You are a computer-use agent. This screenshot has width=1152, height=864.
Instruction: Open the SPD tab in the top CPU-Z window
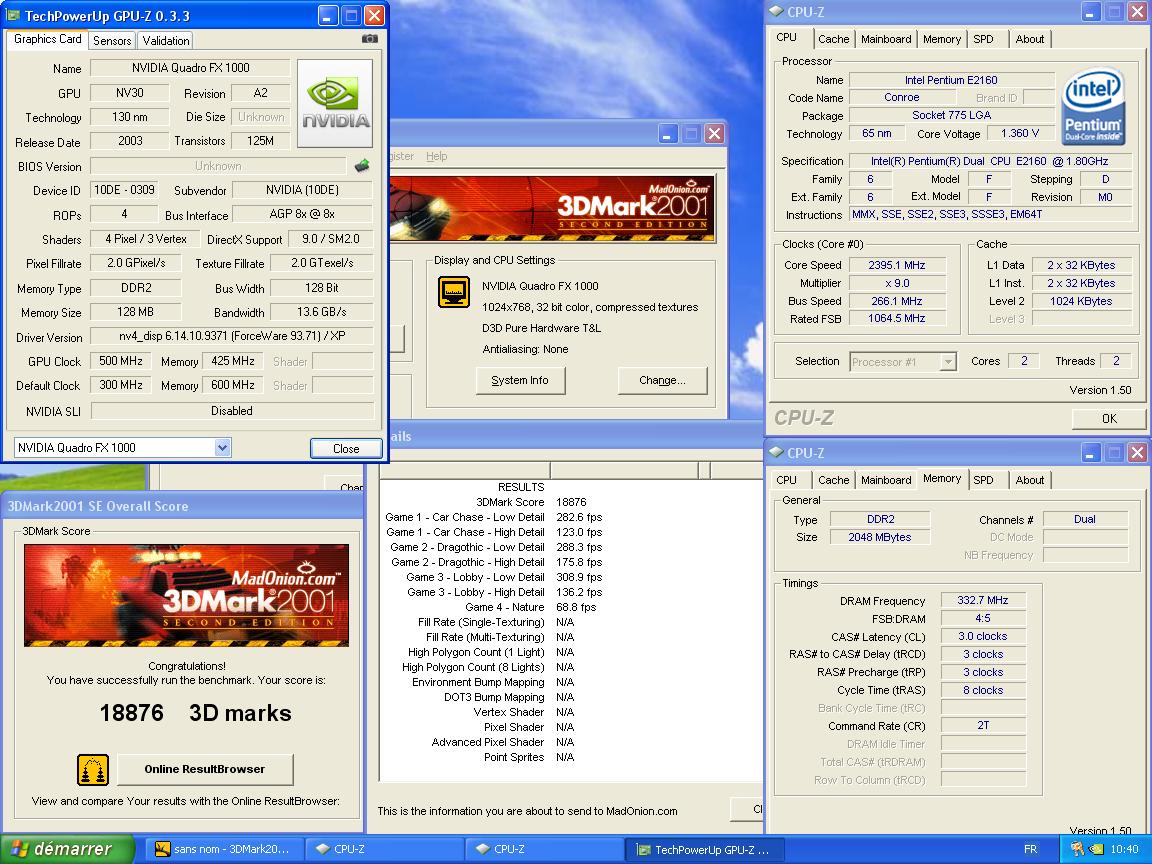(x=983, y=39)
